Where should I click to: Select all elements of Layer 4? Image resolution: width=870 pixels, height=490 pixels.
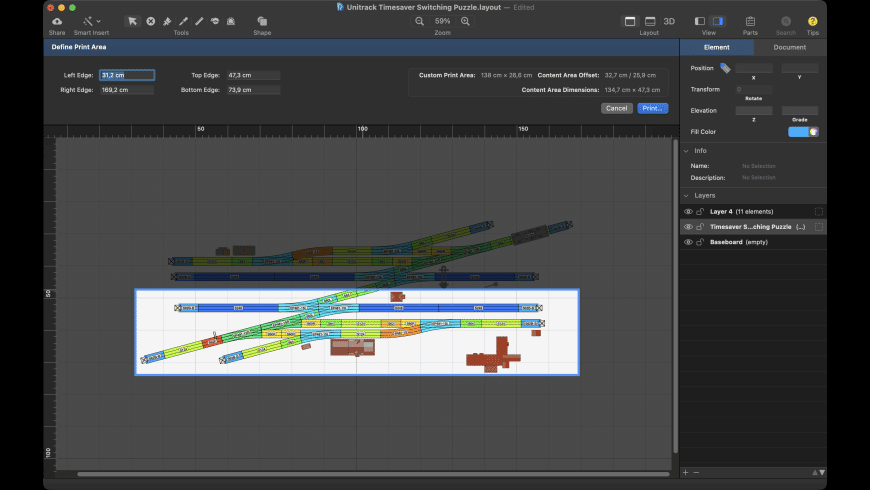click(x=818, y=211)
